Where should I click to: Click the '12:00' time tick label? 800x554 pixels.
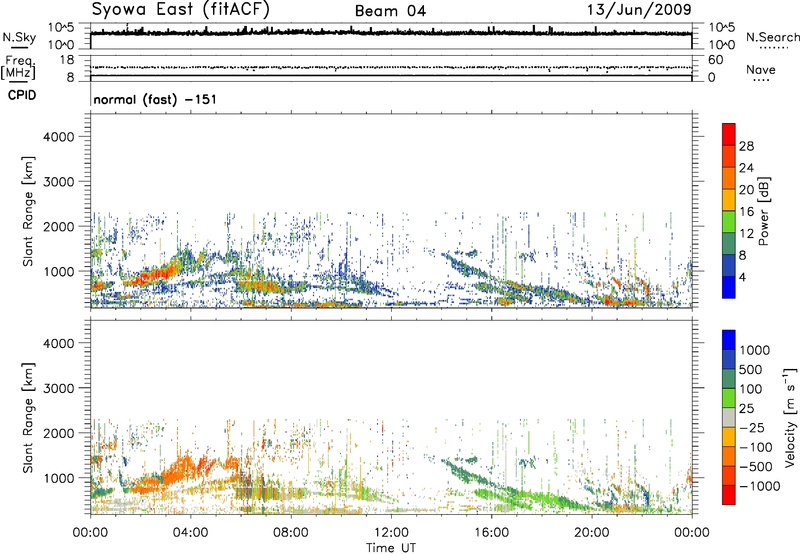391,533
